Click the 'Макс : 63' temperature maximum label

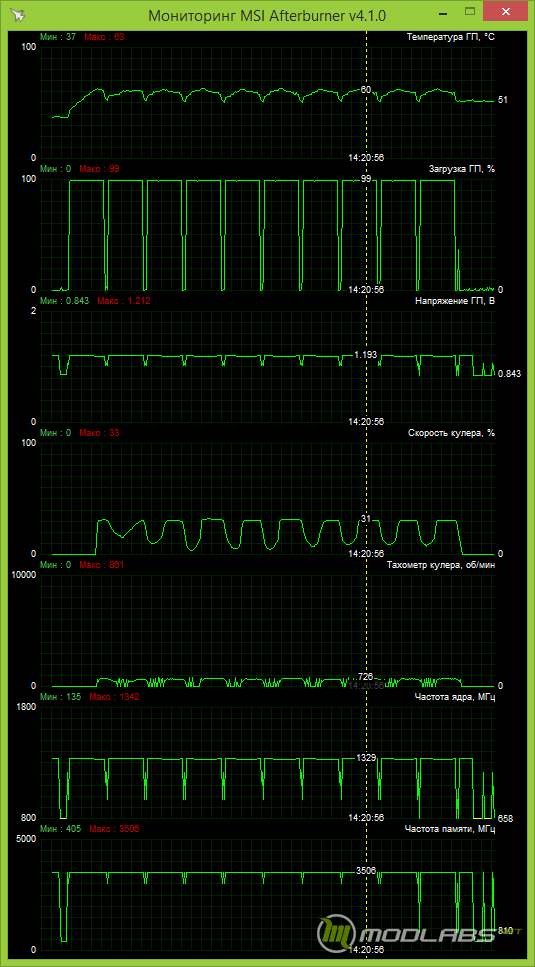tap(104, 37)
